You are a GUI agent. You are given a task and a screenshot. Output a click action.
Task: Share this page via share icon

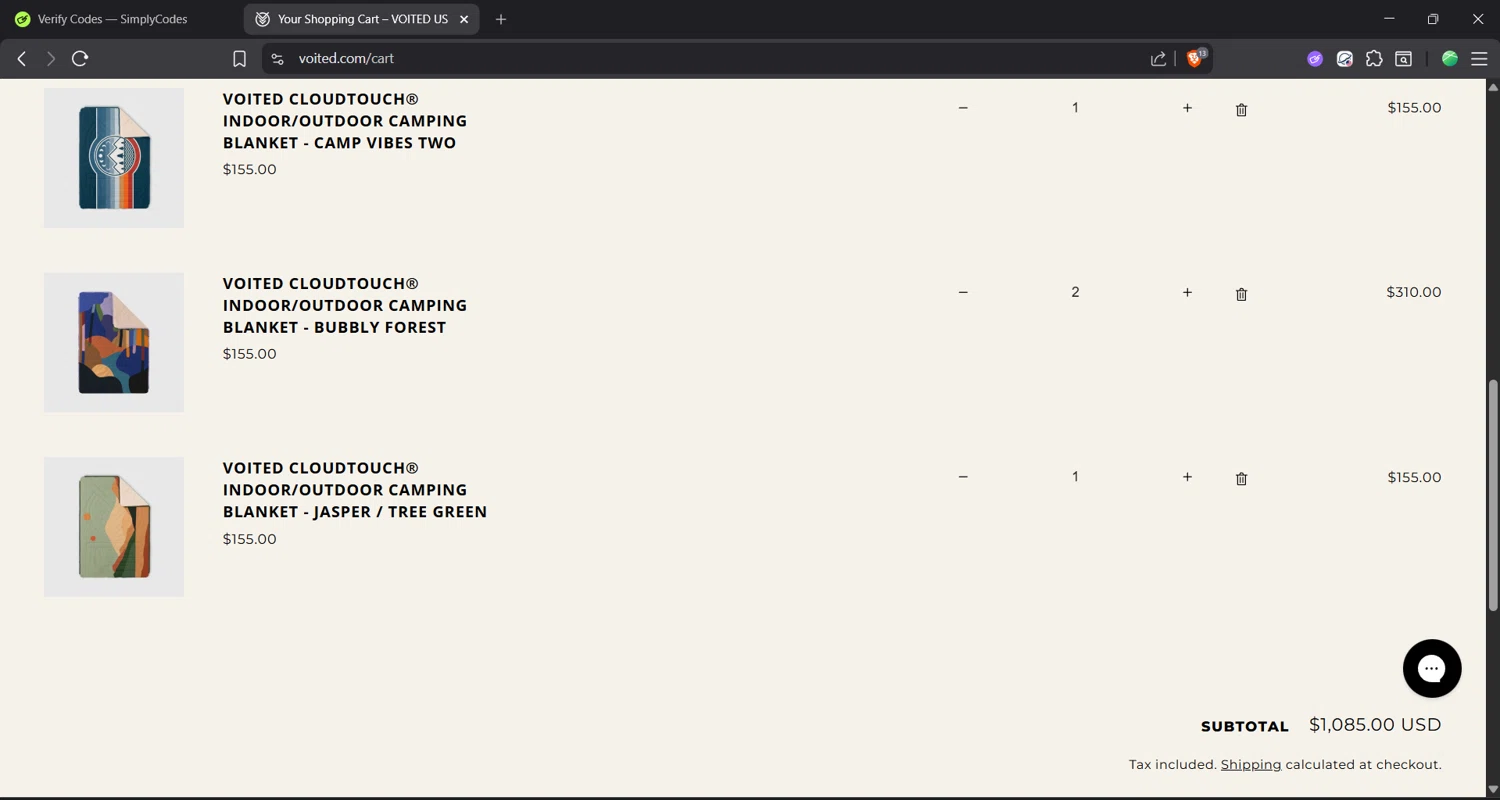[x=1158, y=59]
